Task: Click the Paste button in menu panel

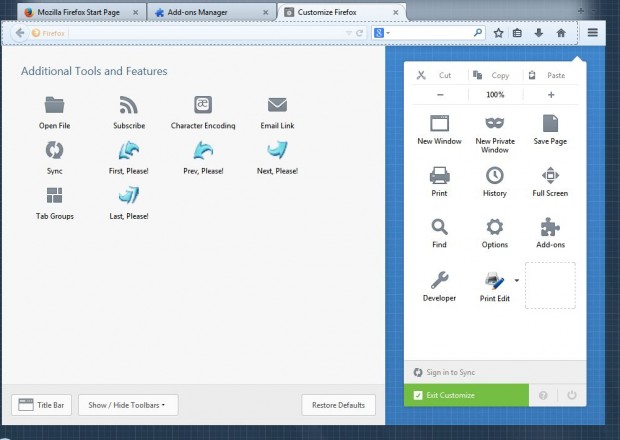Action: (x=550, y=75)
